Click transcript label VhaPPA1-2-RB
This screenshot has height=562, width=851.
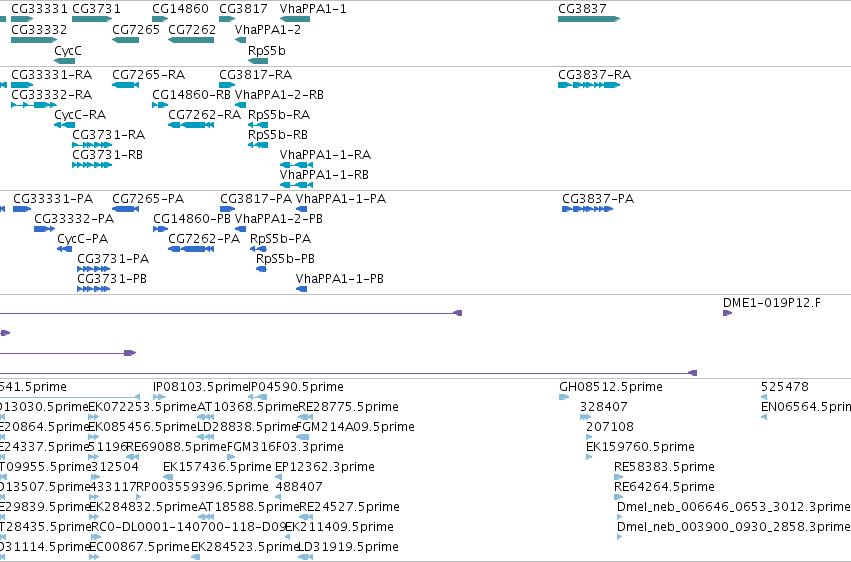pos(279,95)
